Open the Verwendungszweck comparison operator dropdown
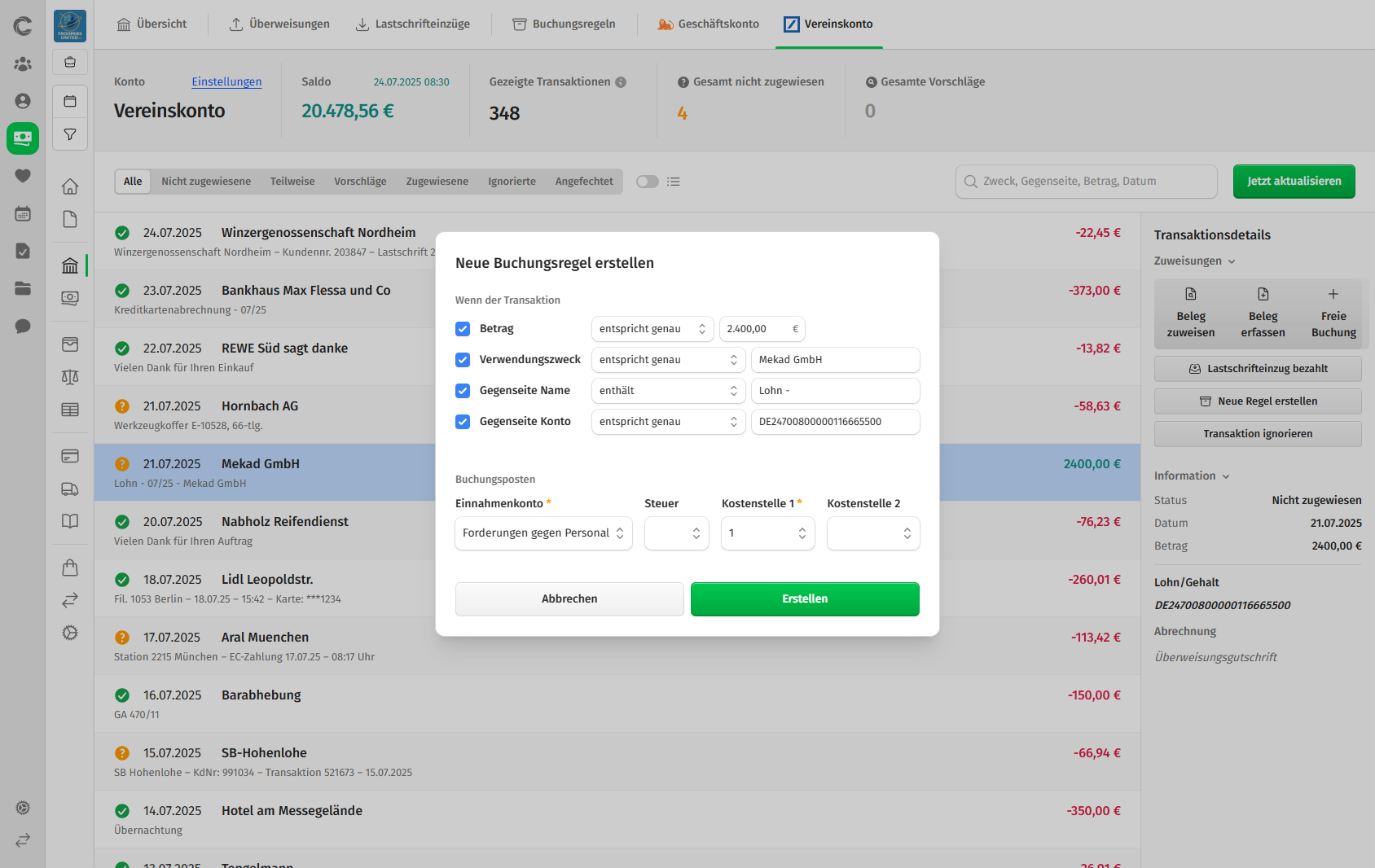The image size is (1375, 868). (x=668, y=360)
